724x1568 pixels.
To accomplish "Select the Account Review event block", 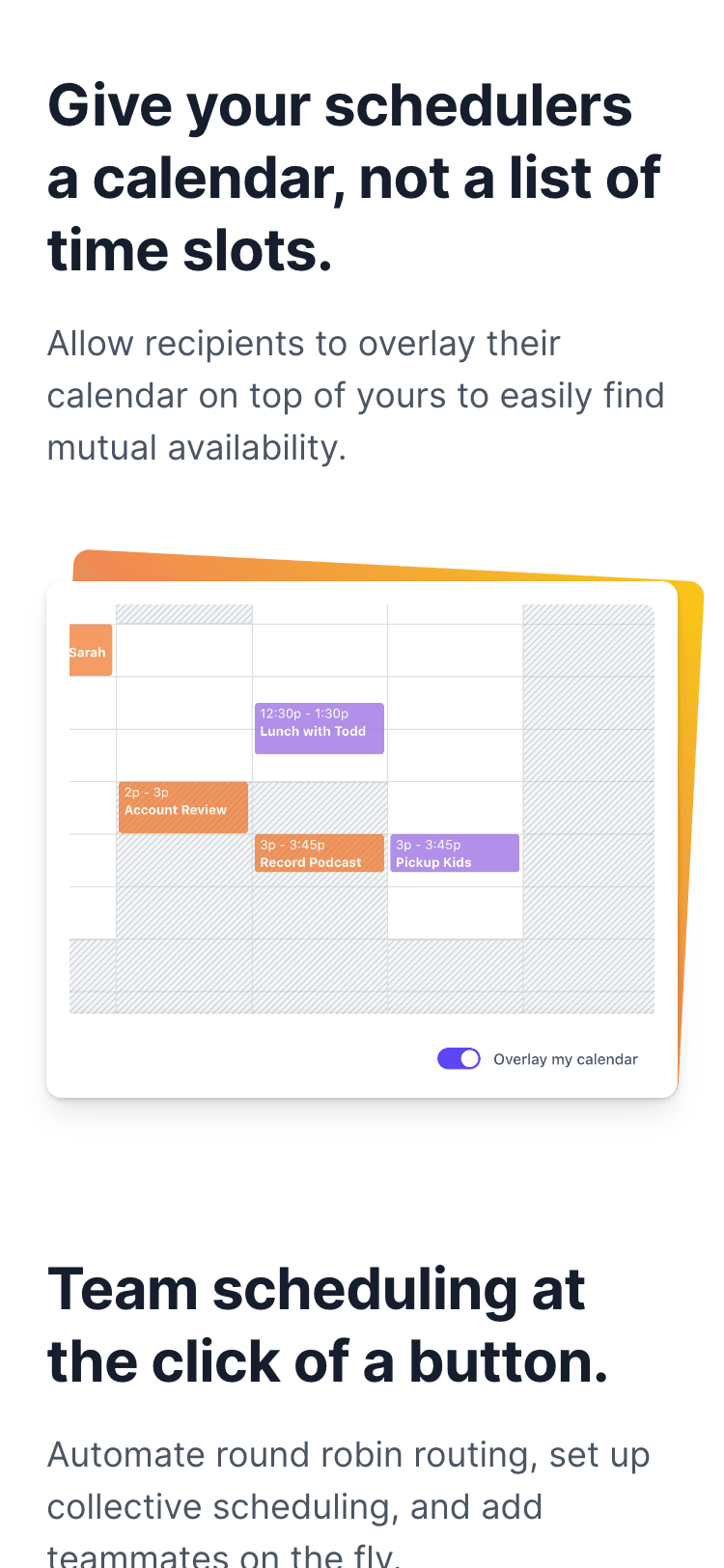I will click(182, 807).
